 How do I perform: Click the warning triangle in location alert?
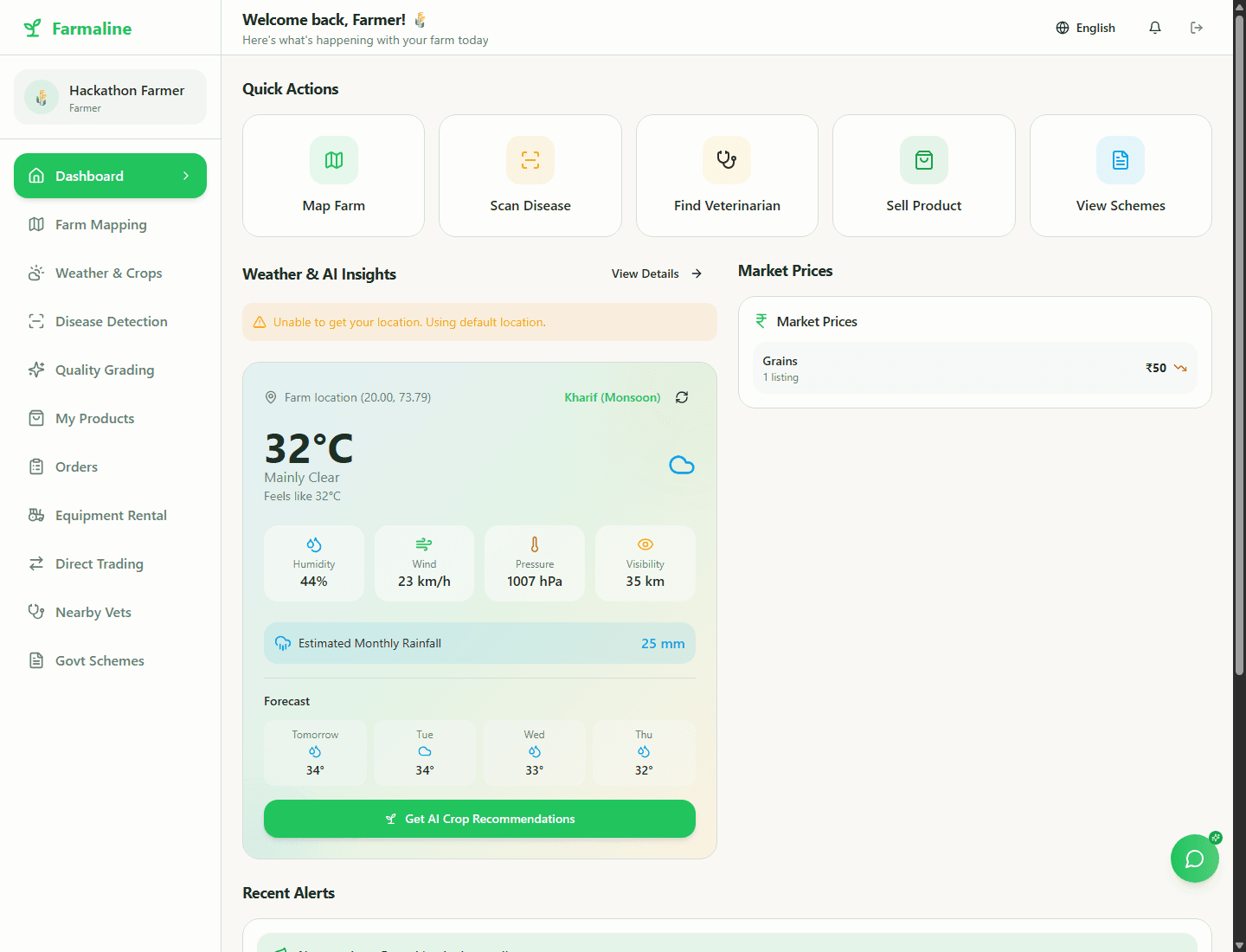pyautogui.click(x=260, y=322)
